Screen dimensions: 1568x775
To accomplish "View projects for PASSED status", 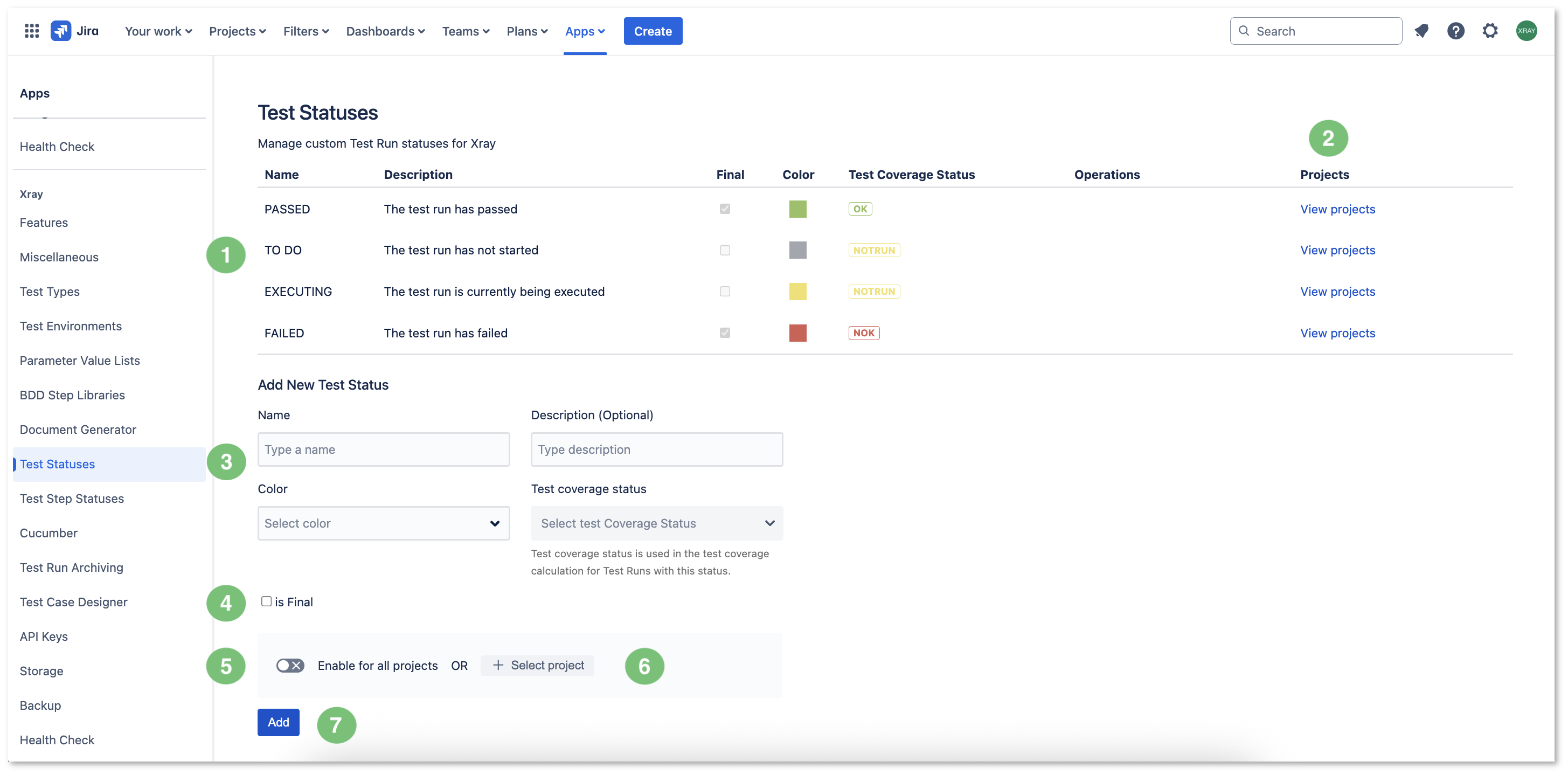I will tap(1337, 209).
